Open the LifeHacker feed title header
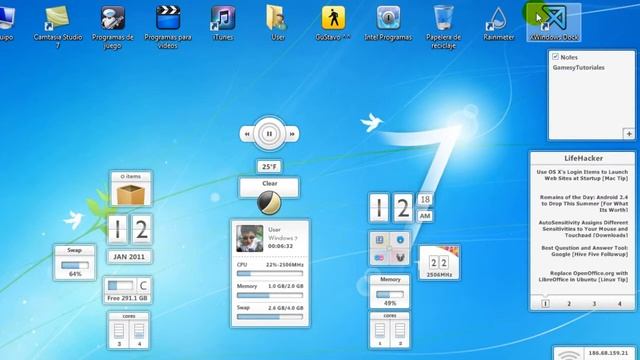The width and height of the screenshot is (640, 360). pyautogui.click(x=583, y=158)
